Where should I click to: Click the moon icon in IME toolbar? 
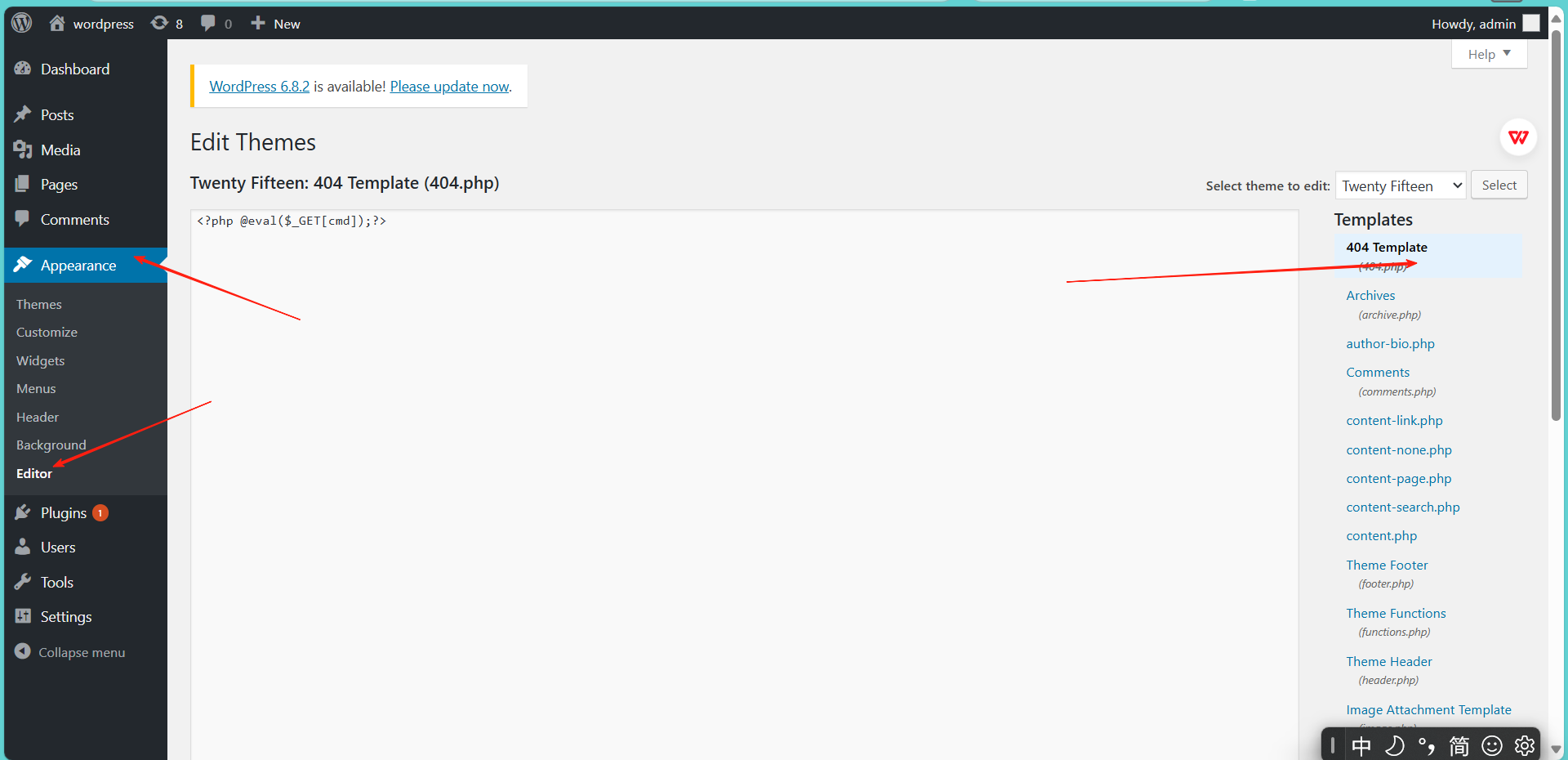[1395, 745]
